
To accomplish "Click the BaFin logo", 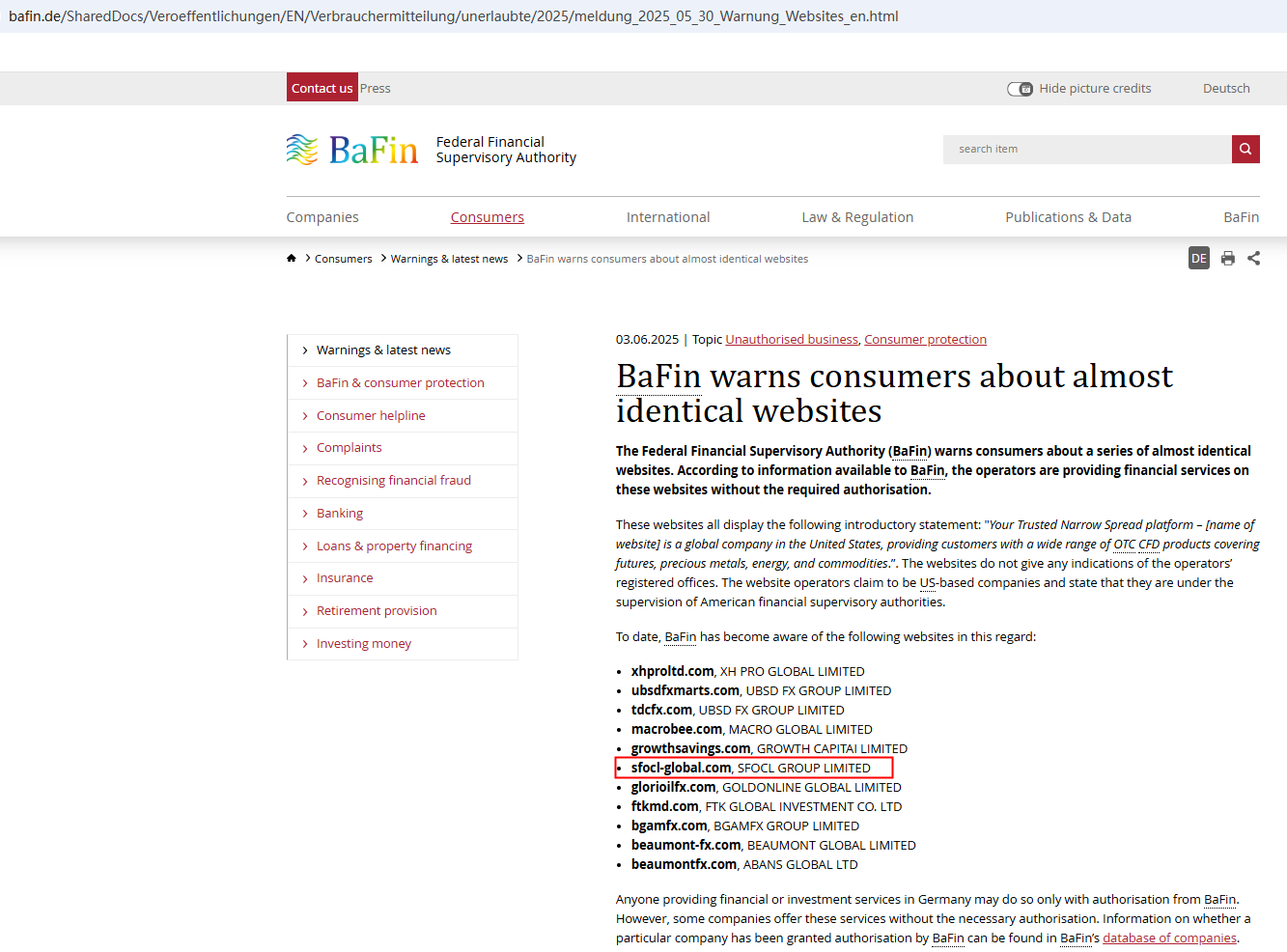I will pyautogui.click(x=352, y=150).
